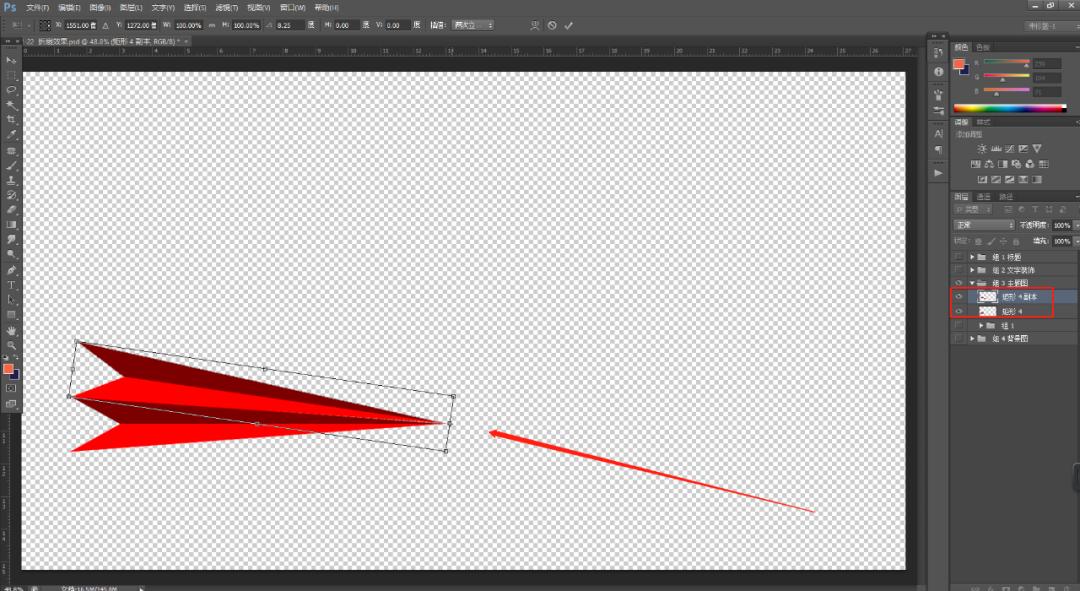Hide the 矩形 4 layer
The image size is (1080, 591).
point(959,311)
